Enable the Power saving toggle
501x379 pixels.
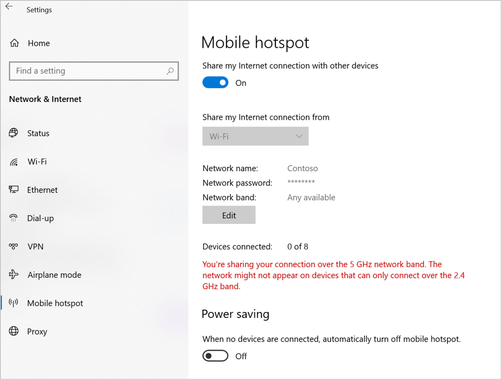[x=215, y=356]
